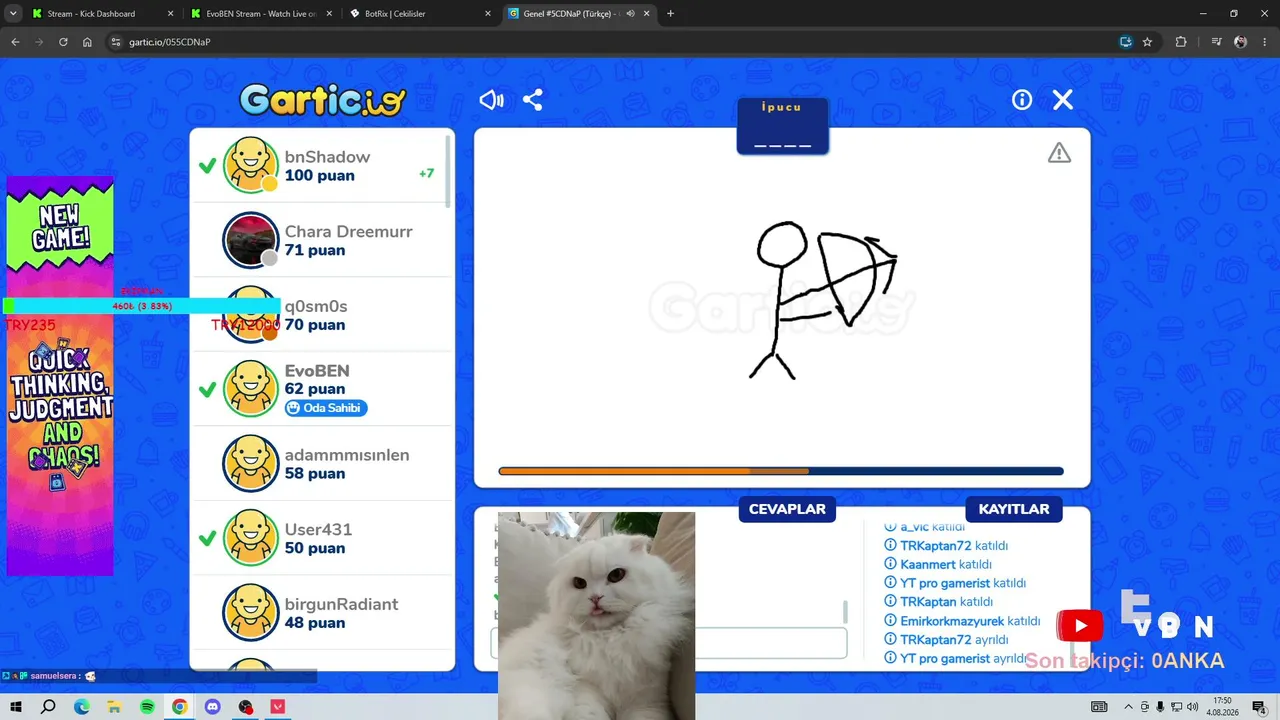This screenshot has width=1280, height=720.
Task: Click the NEW GAME advertisement banner
Action: pyautogui.click(x=60, y=375)
